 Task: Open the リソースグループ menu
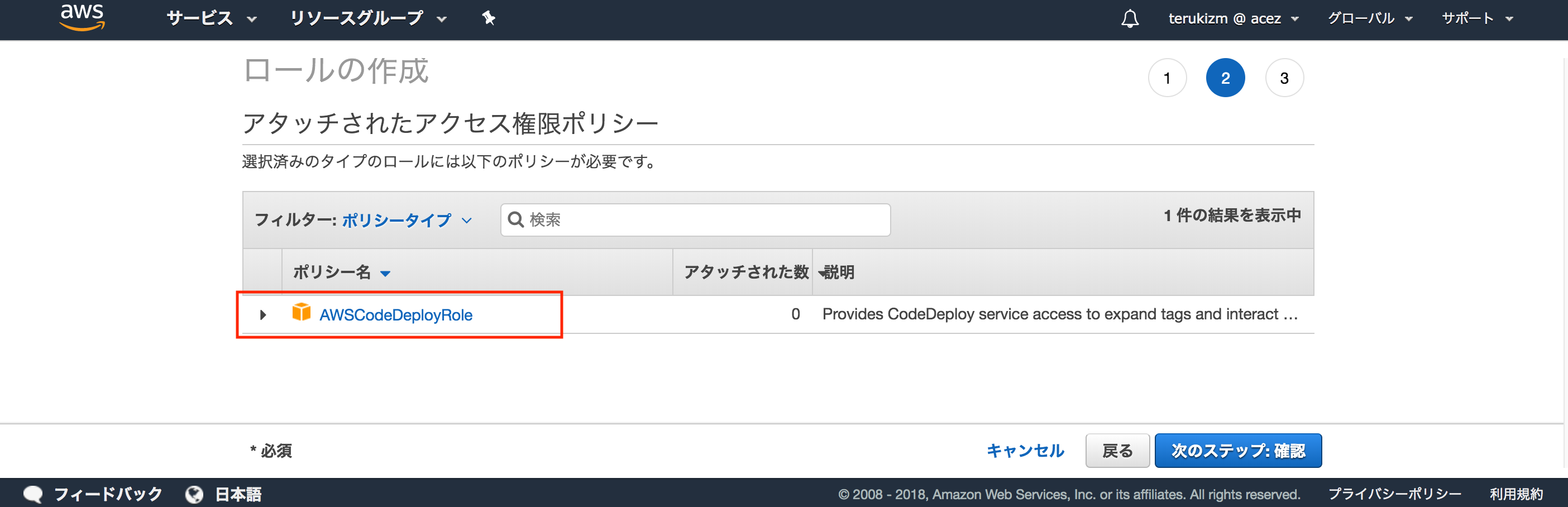pyautogui.click(x=368, y=18)
